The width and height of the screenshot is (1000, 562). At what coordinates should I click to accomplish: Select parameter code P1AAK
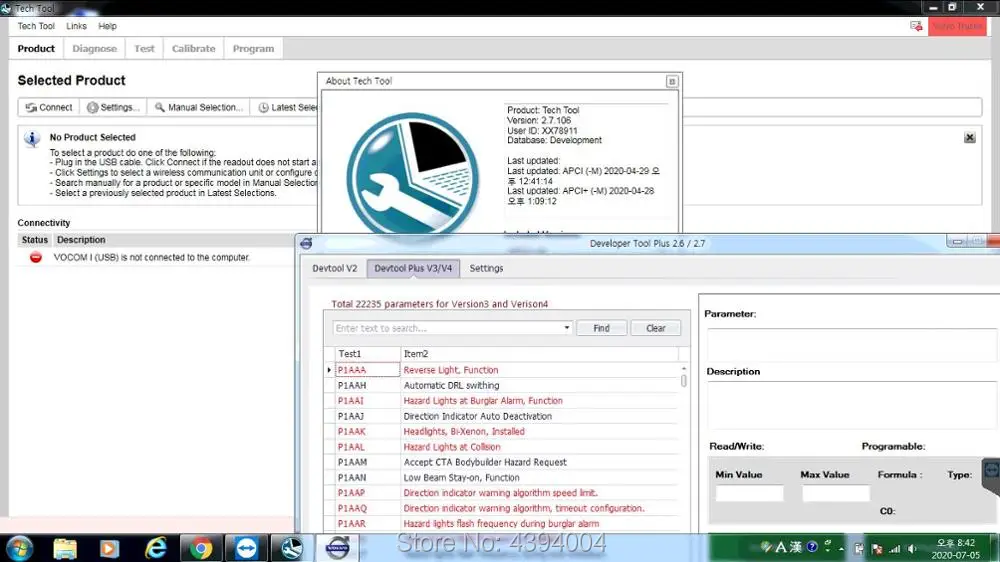click(x=351, y=431)
